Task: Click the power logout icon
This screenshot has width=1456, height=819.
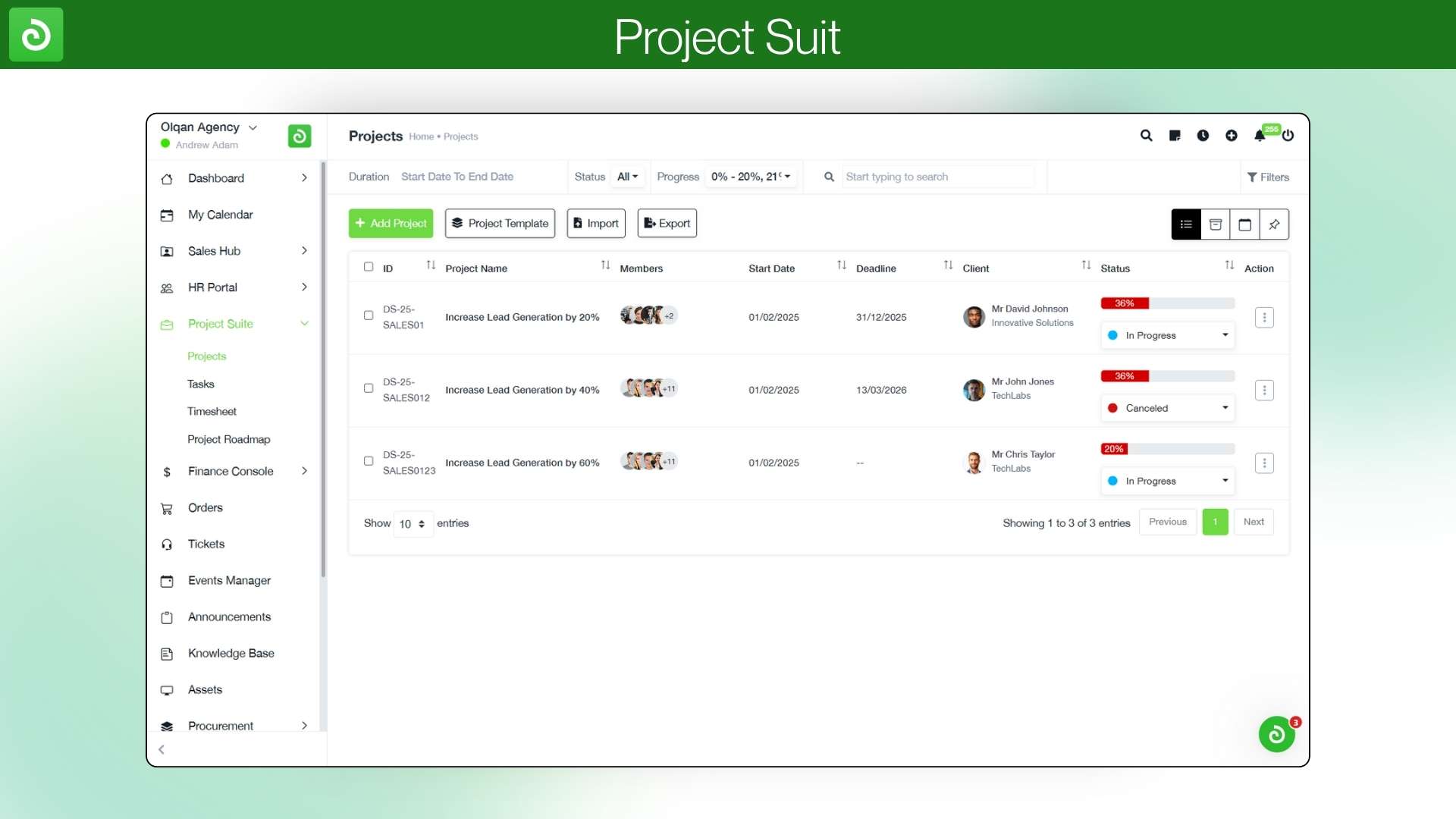Action: [1288, 136]
